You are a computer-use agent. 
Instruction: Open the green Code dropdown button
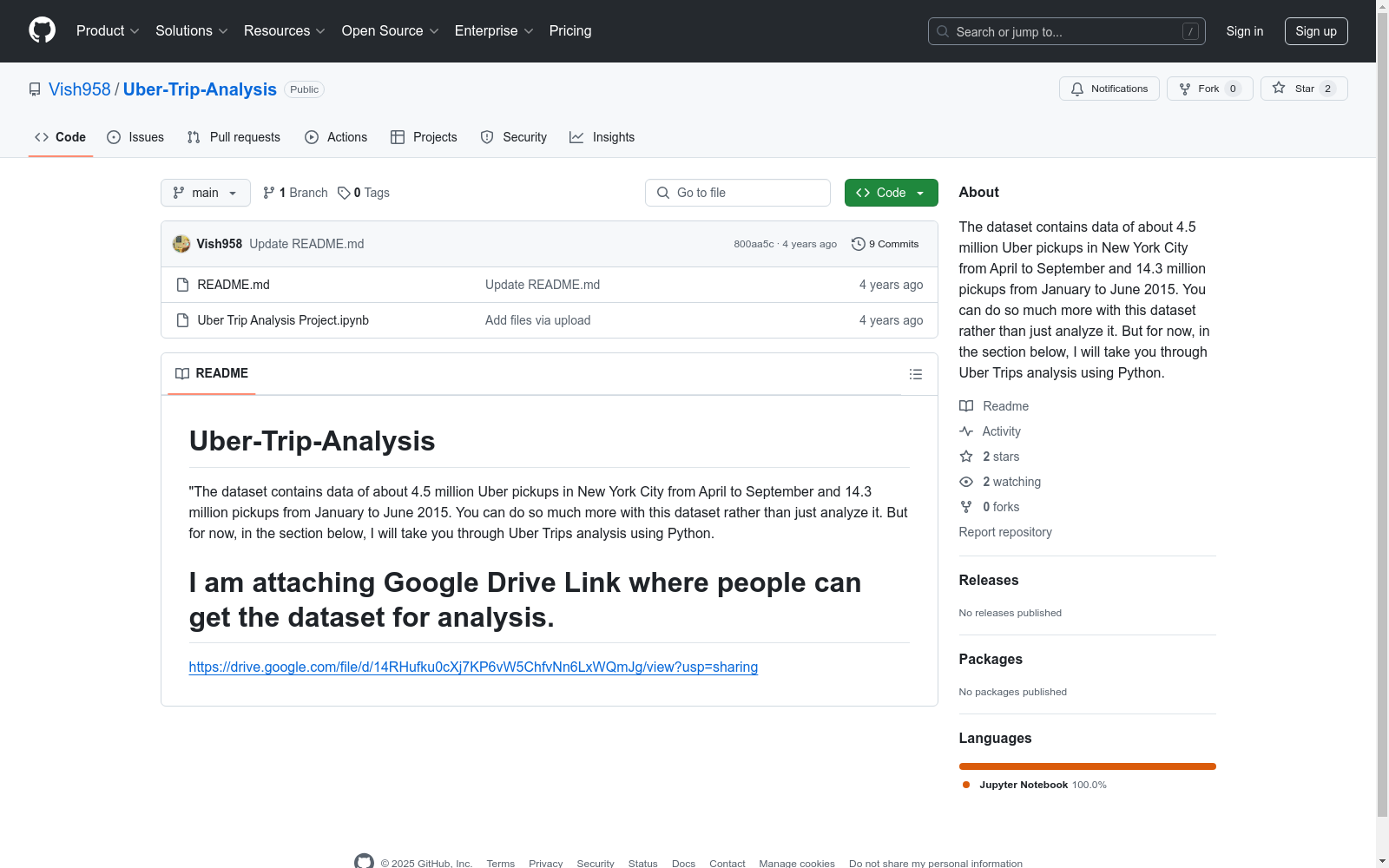point(892,193)
